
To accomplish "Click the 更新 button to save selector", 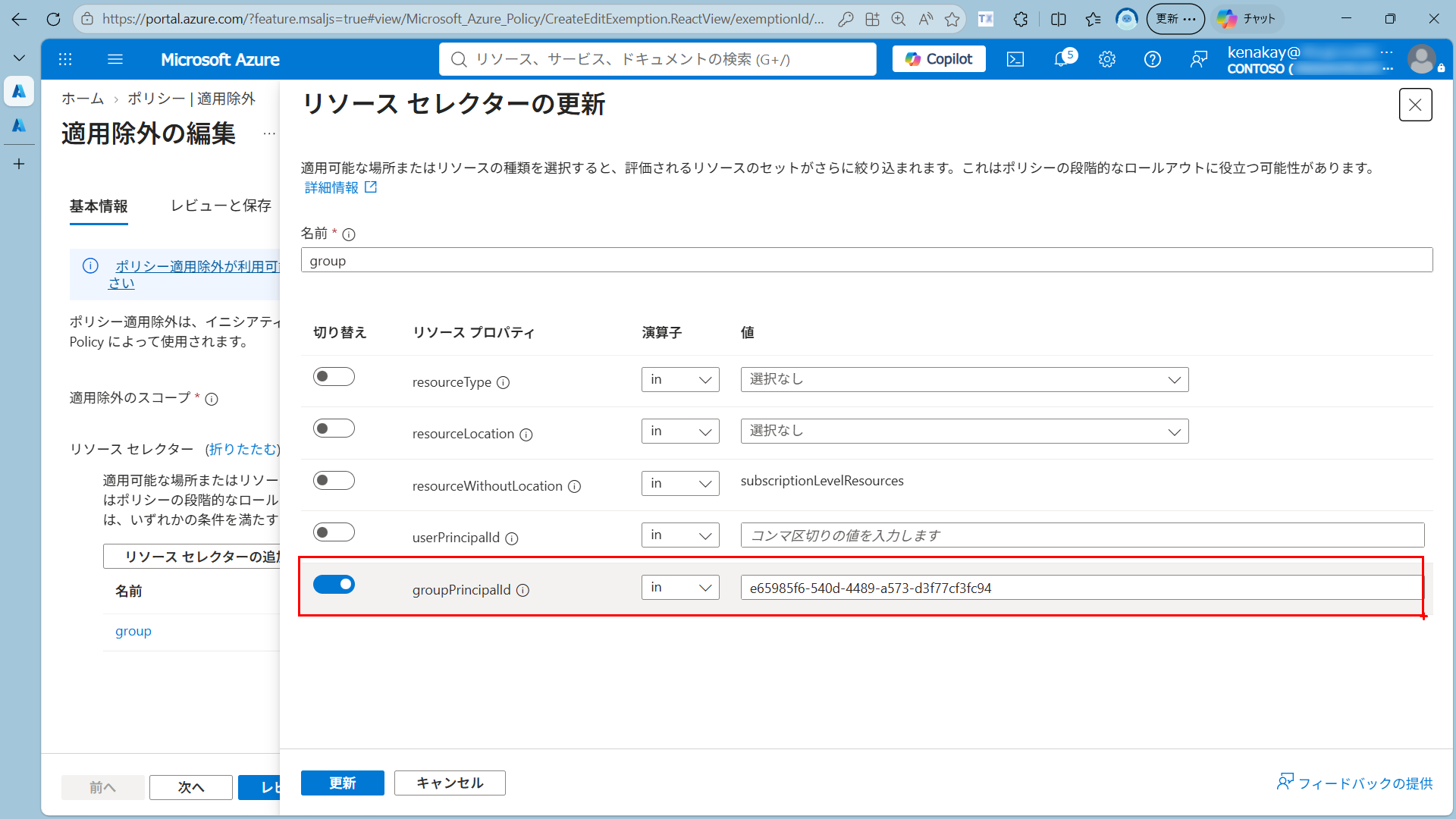I will pos(343,783).
